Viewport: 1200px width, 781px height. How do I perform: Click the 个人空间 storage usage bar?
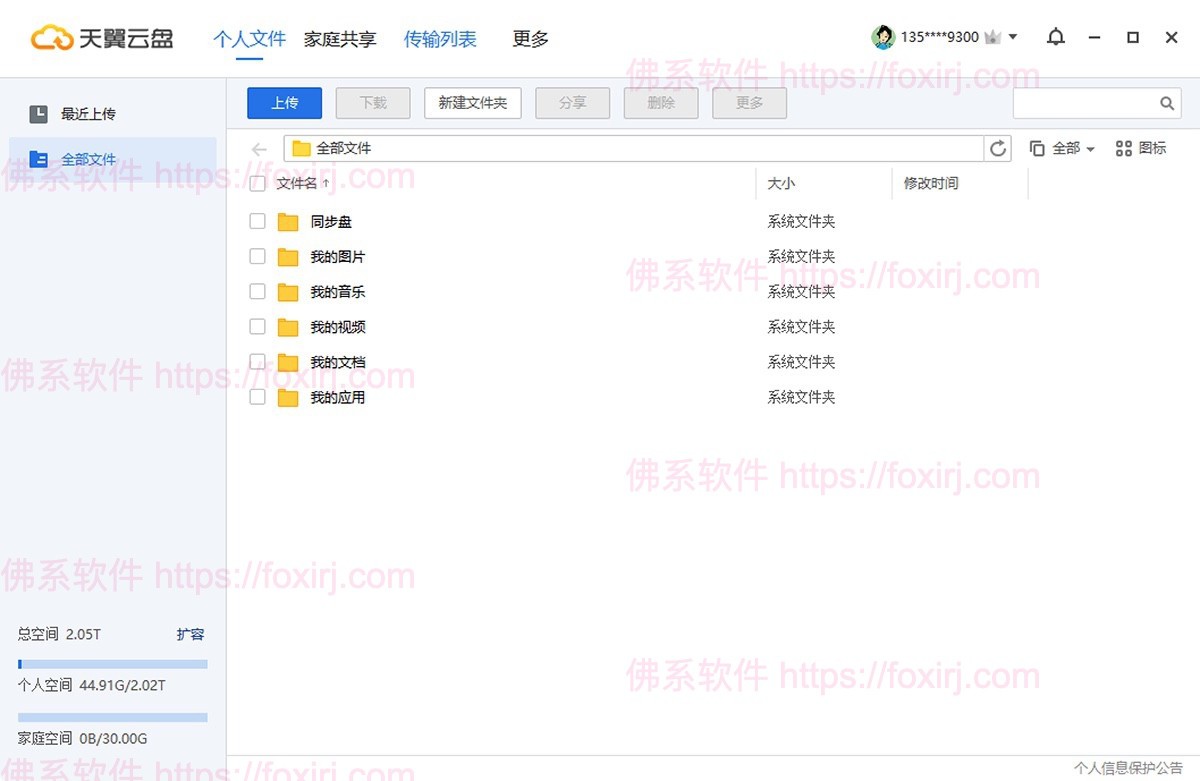pyautogui.click(x=112, y=664)
